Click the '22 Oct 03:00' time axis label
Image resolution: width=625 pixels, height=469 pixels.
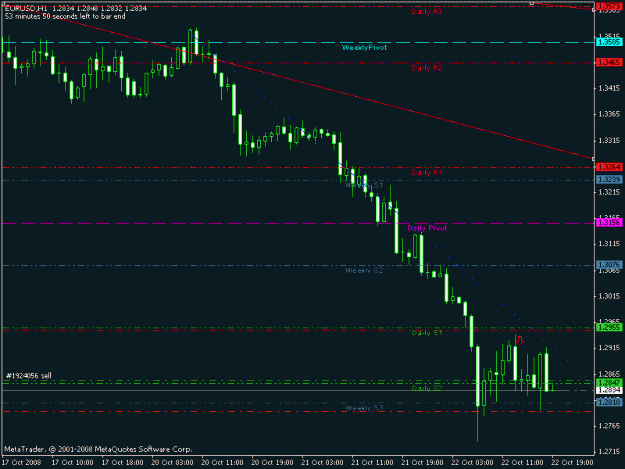coord(472,463)
